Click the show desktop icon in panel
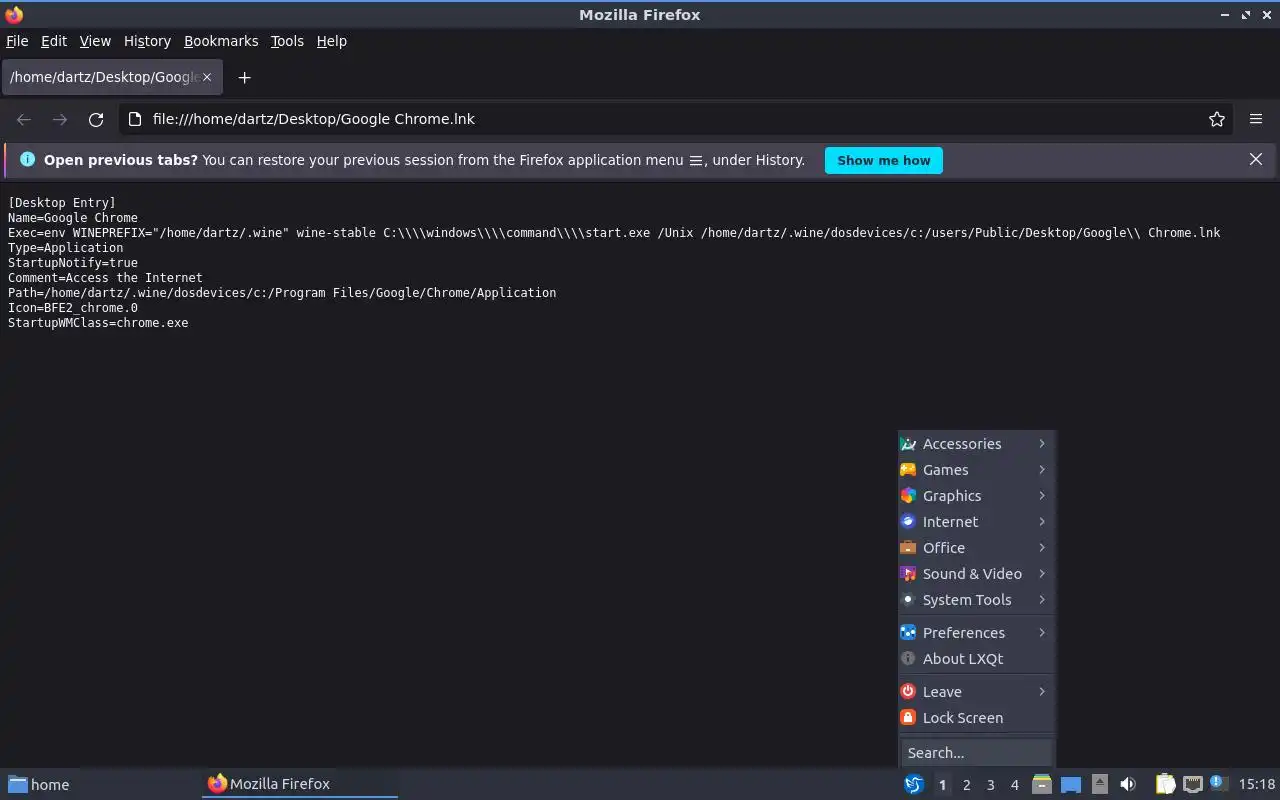This screenshot has width=1280, height=800. click(1071, 785)
